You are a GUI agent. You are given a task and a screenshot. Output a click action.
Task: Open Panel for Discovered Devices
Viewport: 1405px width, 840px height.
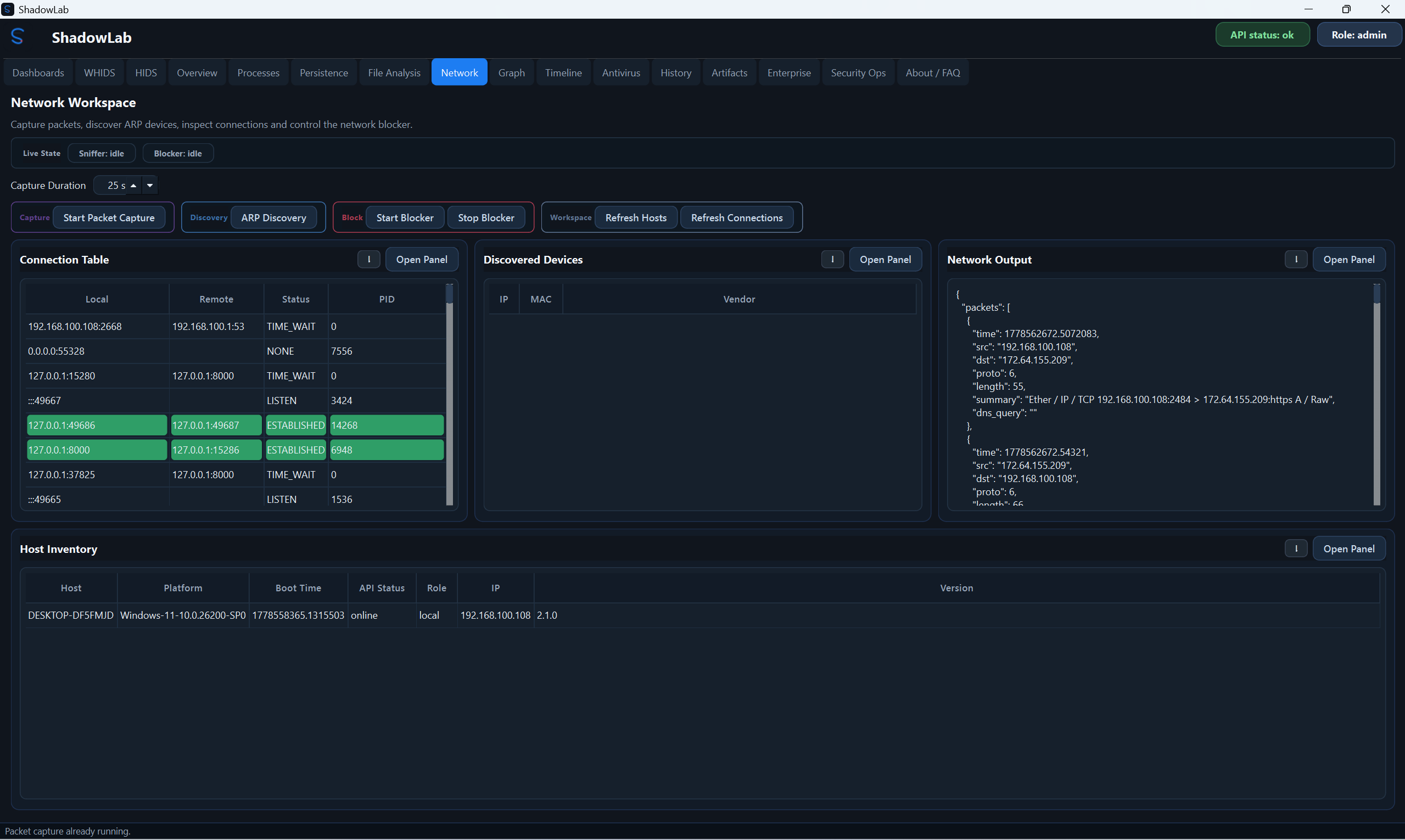point(886,259)
